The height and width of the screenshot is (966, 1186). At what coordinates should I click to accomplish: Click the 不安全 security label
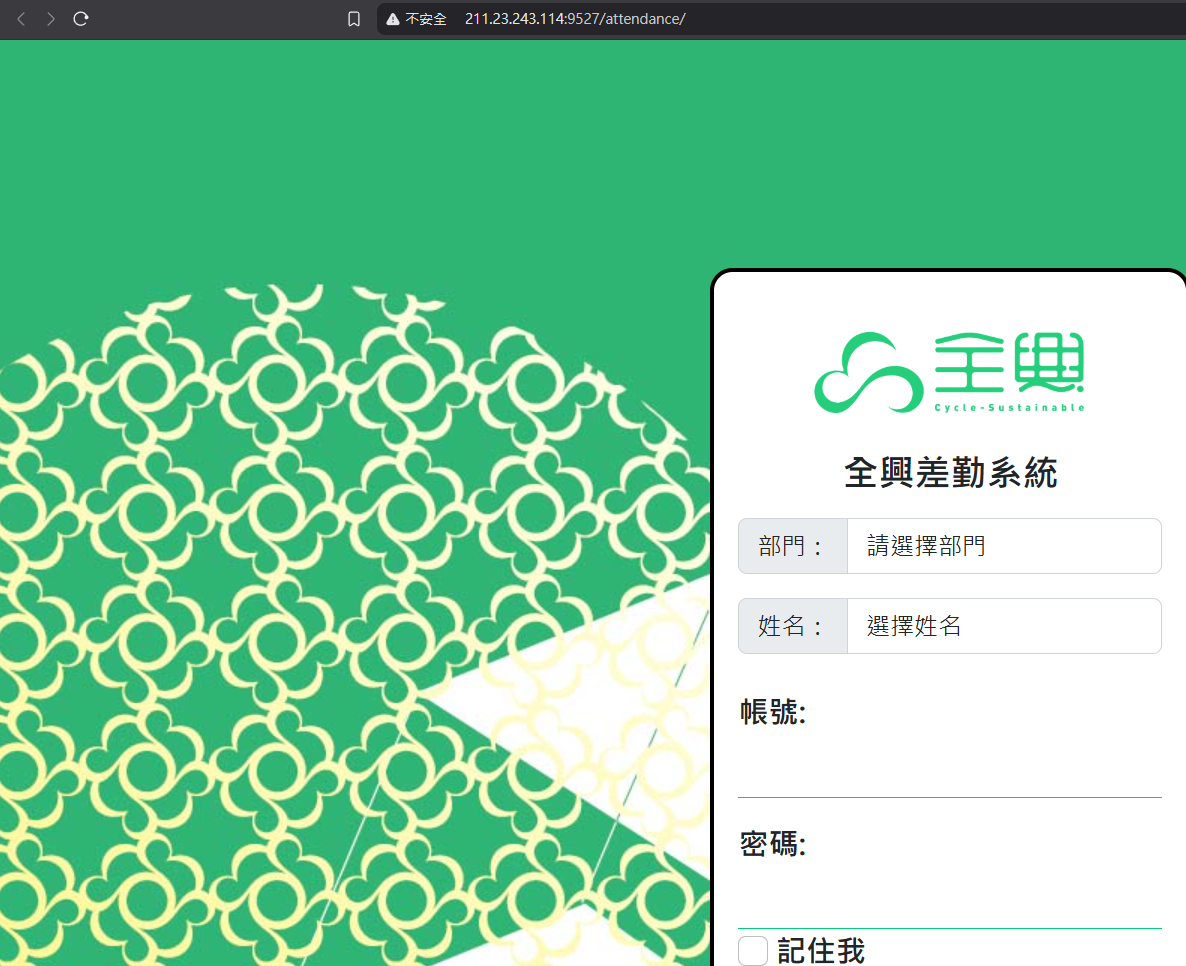426,19
